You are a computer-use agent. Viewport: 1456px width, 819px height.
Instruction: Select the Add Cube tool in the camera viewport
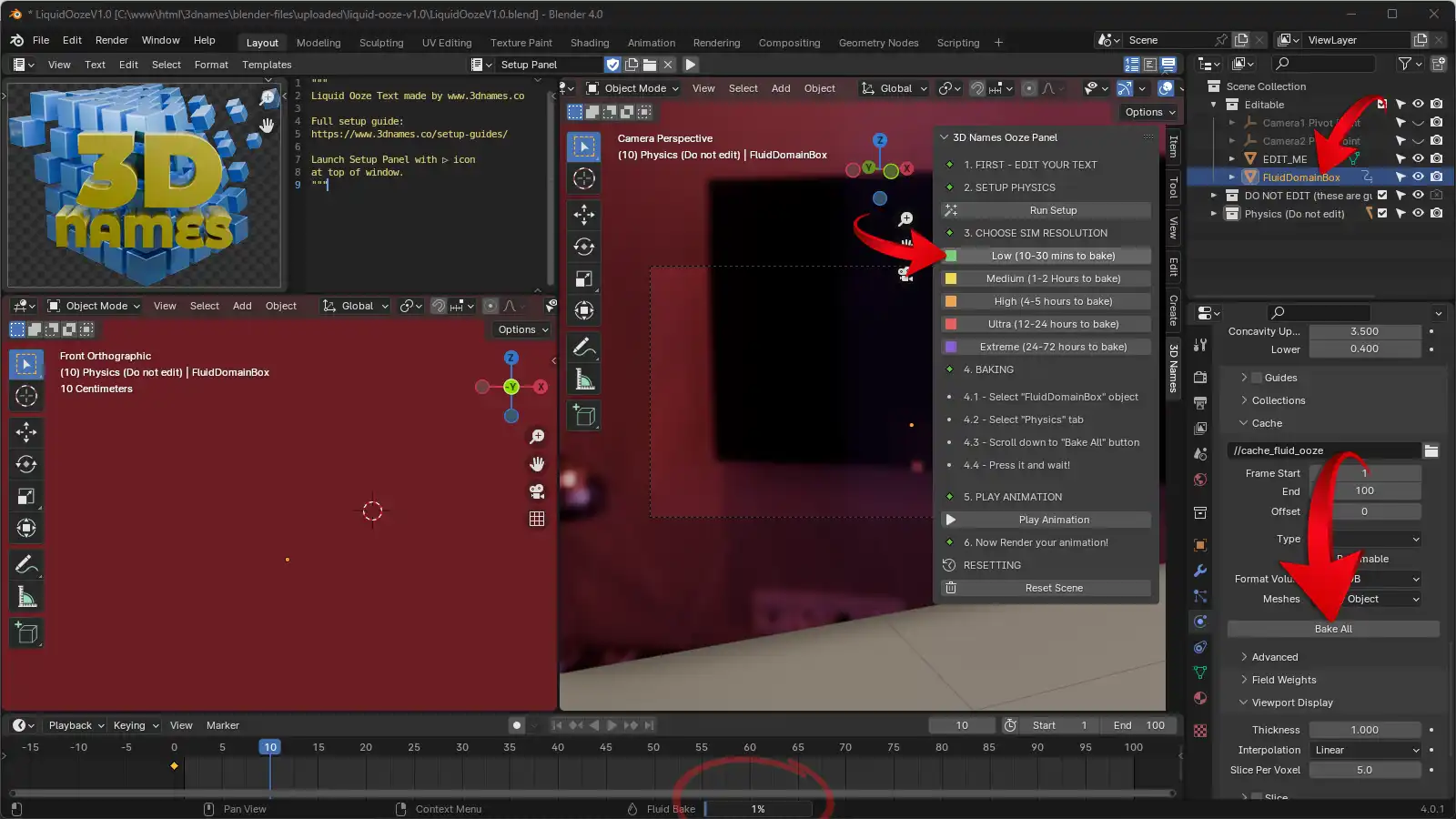tap(584, 416)
